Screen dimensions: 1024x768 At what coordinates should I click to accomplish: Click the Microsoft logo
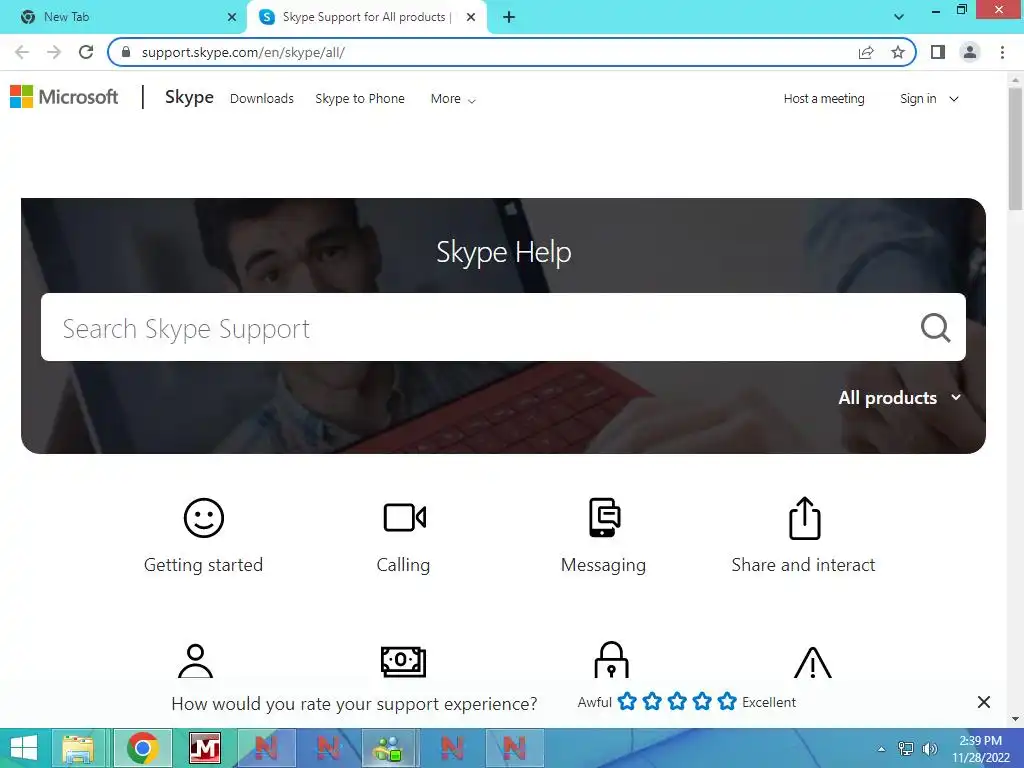[x=64, y=97]
